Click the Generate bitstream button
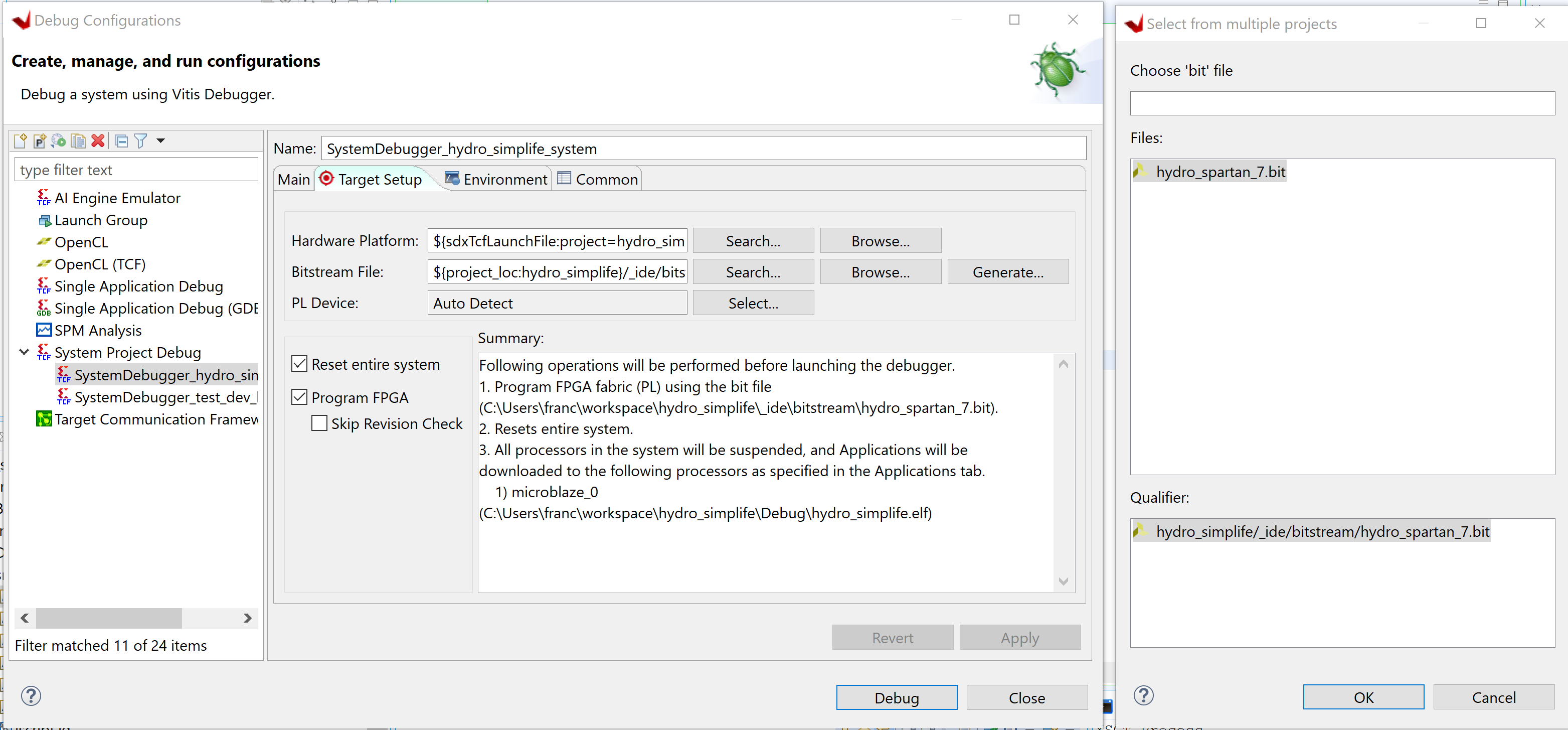Image resolution: width=1568 pixels, height=730 pixels. pyautogui.click(x=1008, y=271)
